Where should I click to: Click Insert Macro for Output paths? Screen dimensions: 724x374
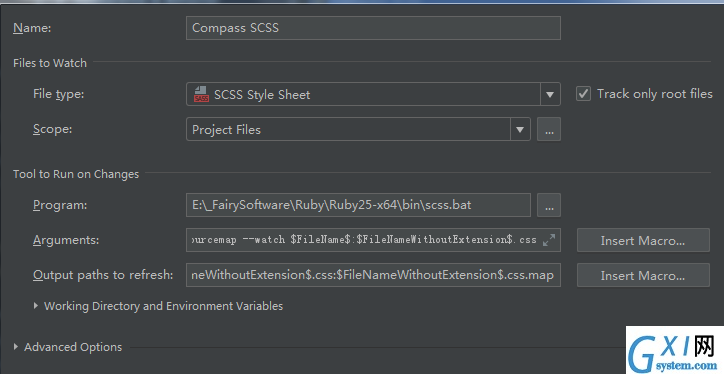pyautogui.click(x=643, y=275)
